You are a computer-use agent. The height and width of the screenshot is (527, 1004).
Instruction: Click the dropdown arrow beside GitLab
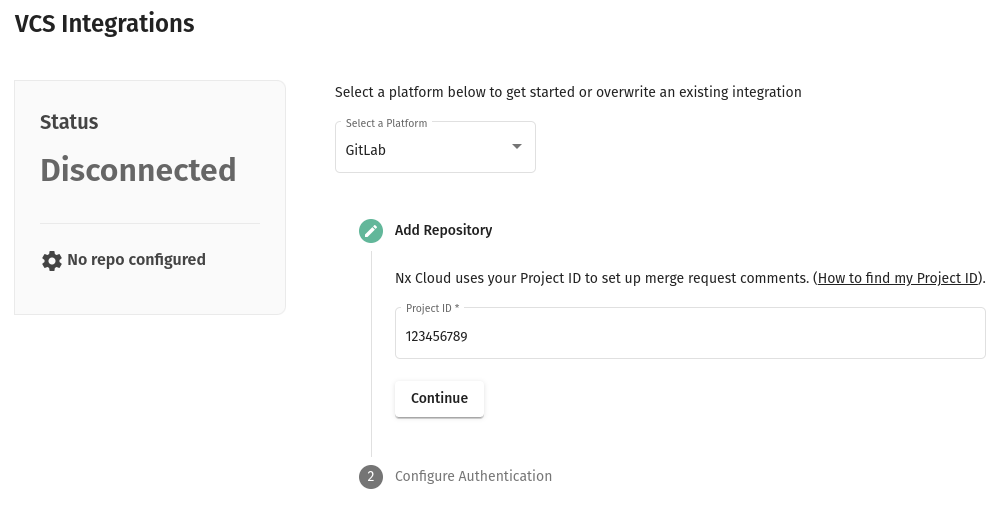[516, 146]
